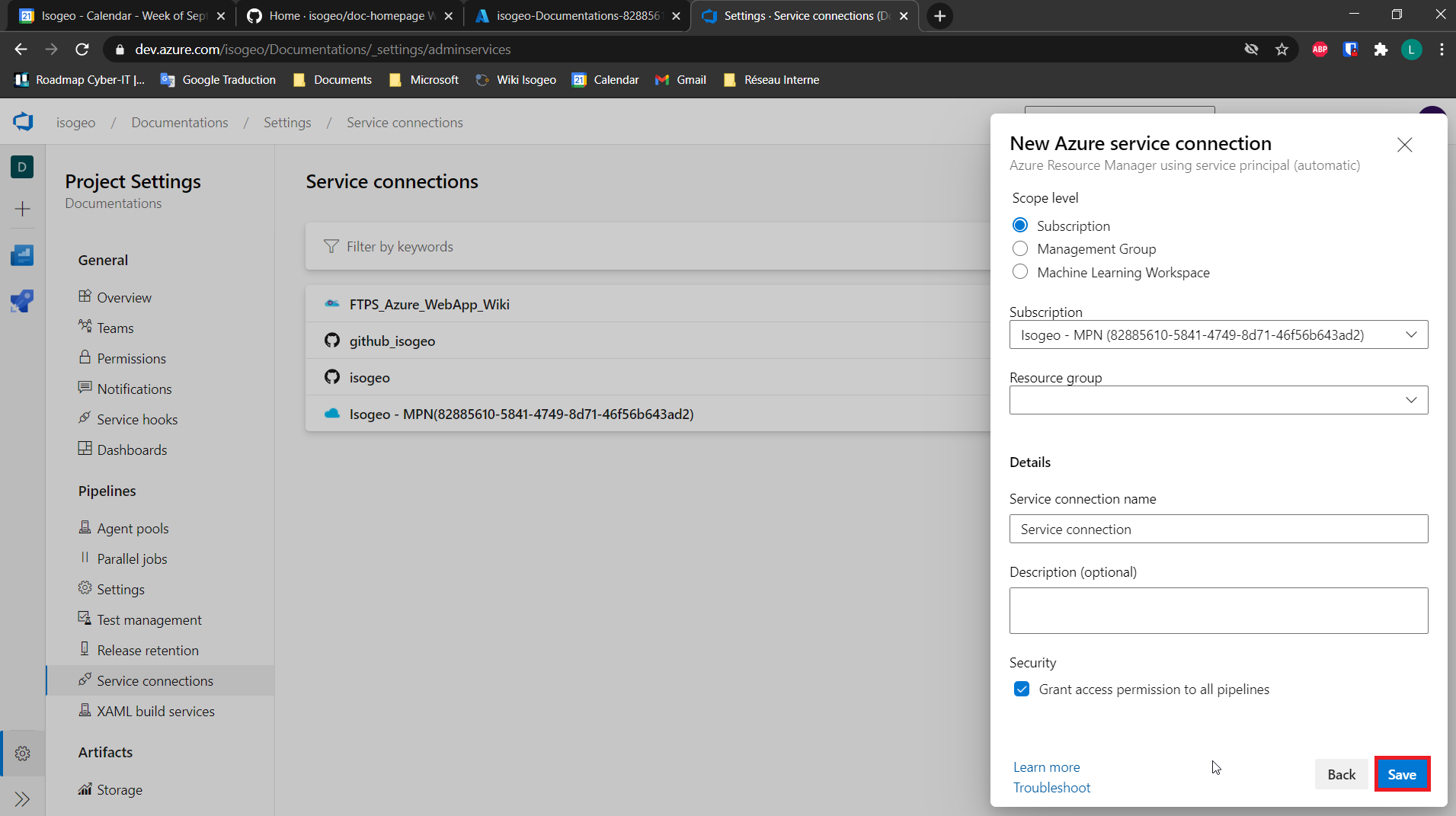Open Release retention under Pipelines
This screenshot has width=1456, height=816.
pyautogui.click(x=148, y=650)
